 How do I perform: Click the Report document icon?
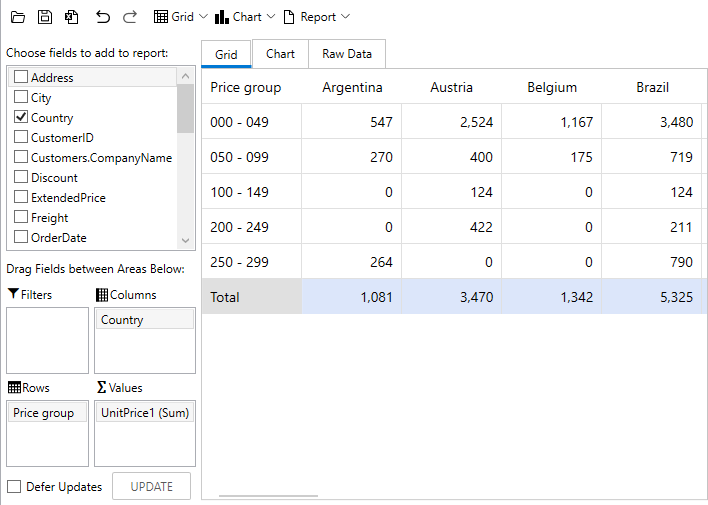[x=289, y=17]
